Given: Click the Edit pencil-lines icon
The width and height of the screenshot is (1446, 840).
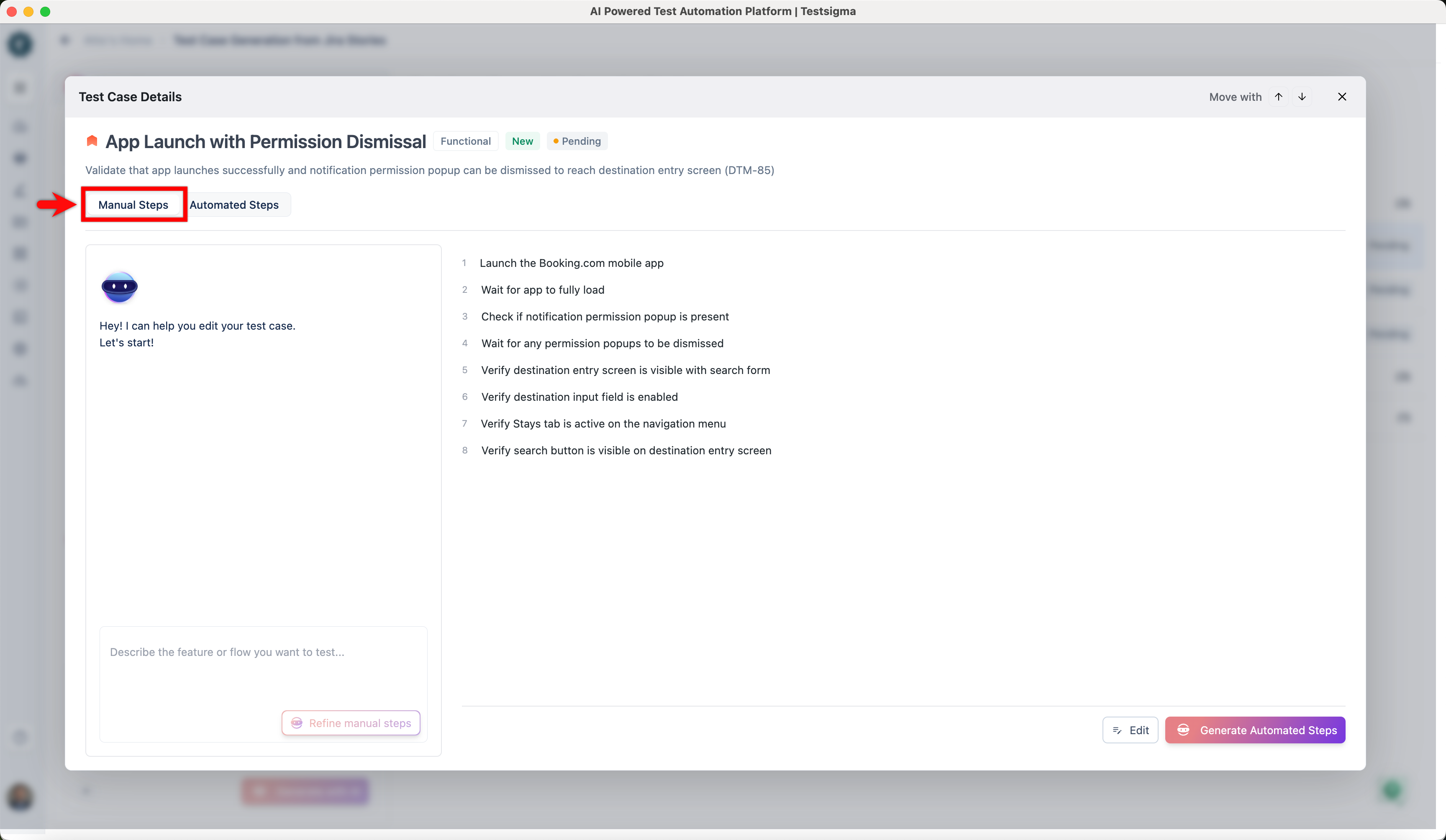Looking at the screenshot, I should tap(1117, 730).
